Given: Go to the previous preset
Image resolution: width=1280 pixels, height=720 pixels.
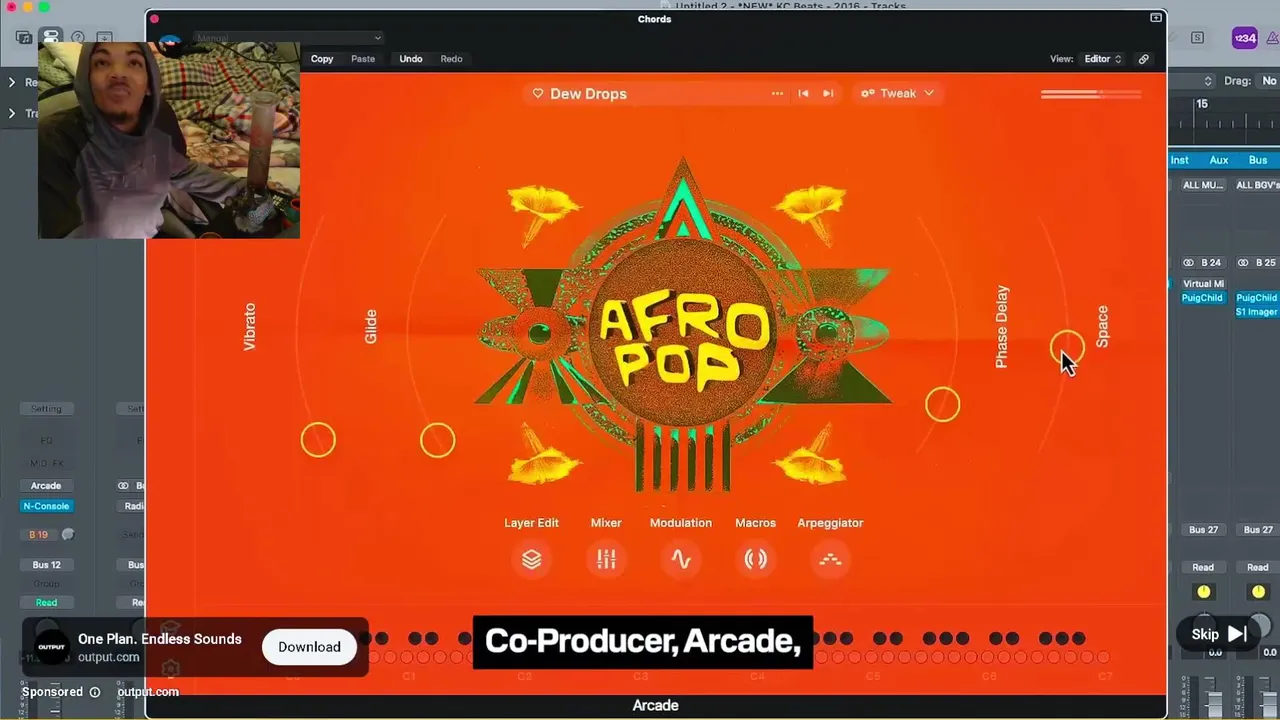Looking at the screenshot, I should pyautogui.click(x=803, y=93).
